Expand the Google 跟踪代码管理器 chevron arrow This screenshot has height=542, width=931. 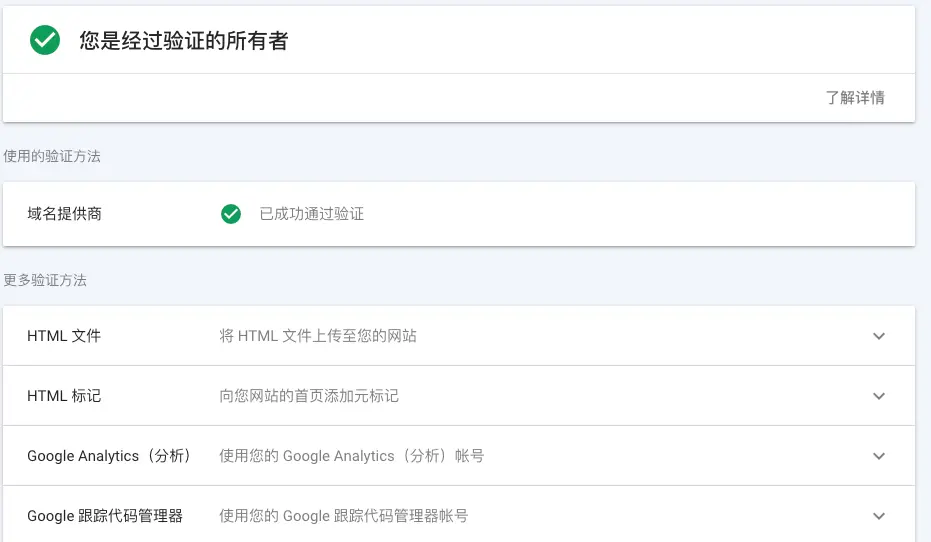(879, 516)
